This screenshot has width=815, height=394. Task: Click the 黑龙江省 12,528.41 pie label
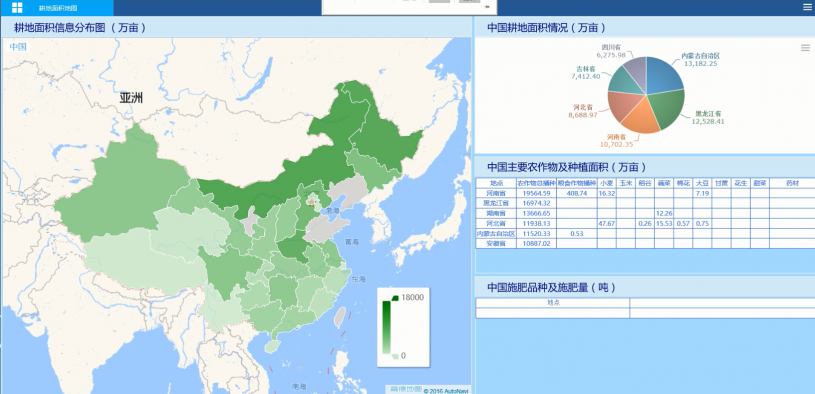click(x=707, y=117)
